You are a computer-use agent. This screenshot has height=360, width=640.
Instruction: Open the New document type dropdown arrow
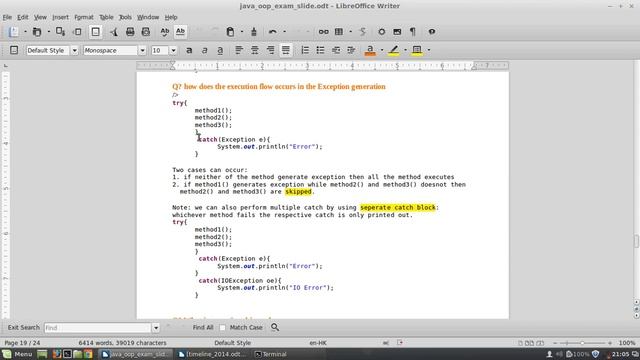click(x=25, y=32)
